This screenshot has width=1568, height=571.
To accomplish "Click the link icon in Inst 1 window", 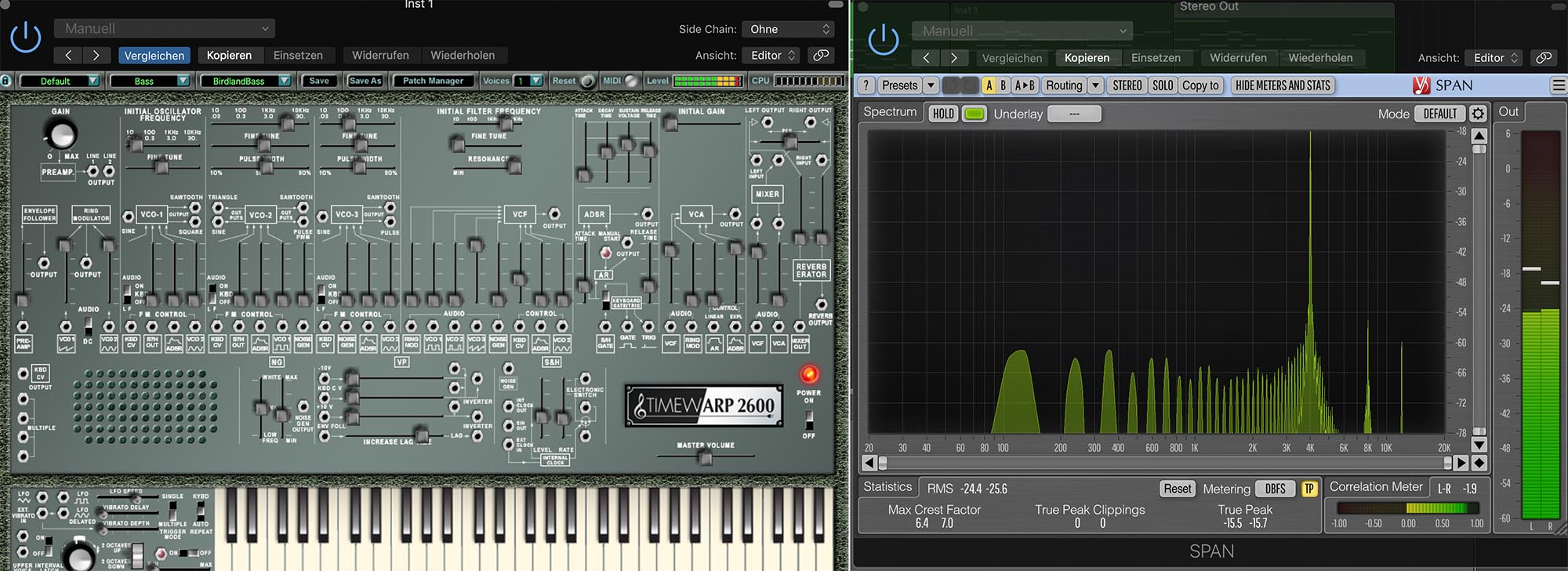I will tap(821, 55).
